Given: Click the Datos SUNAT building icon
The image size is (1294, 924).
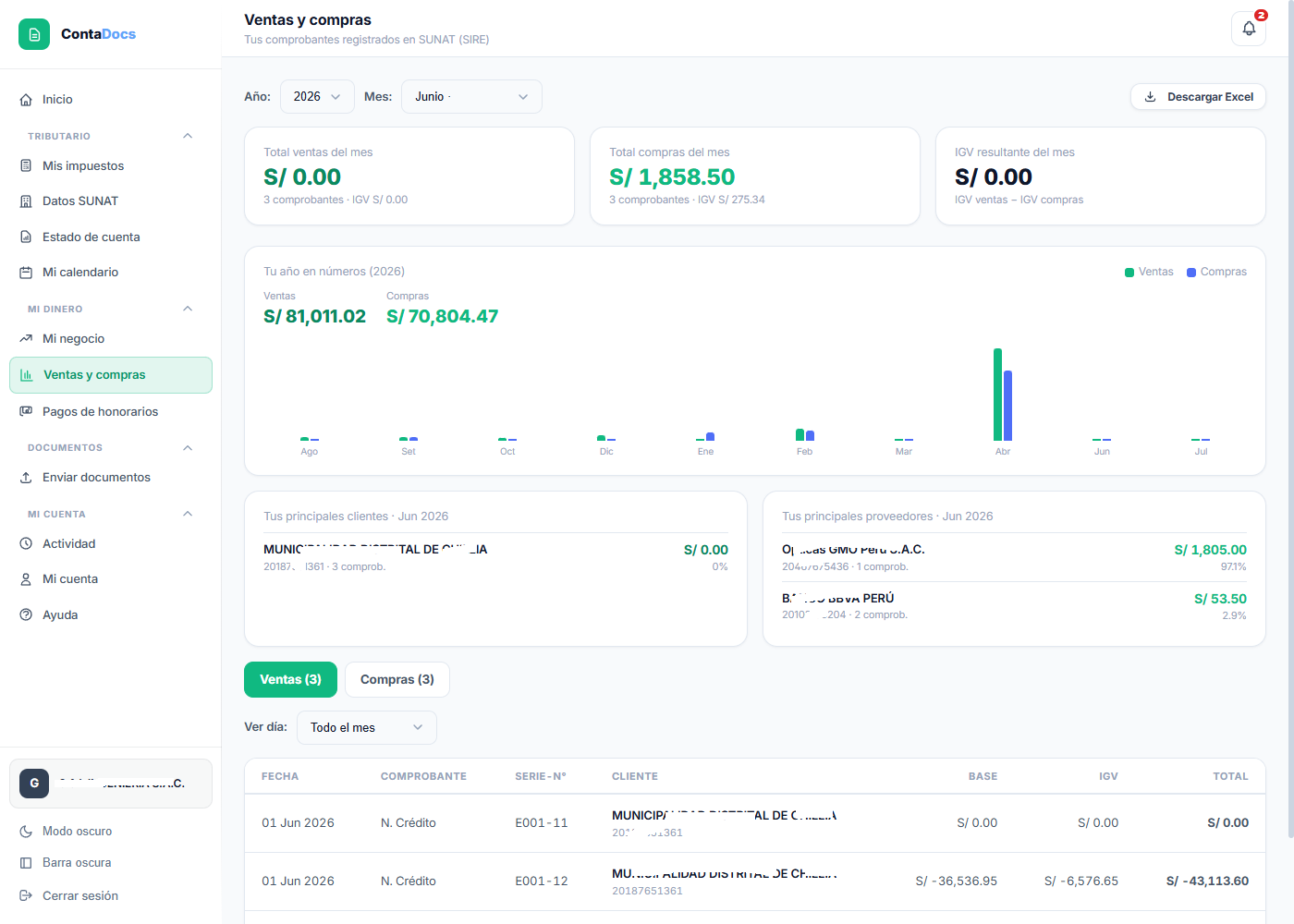Looking at the screenshot, I should pos(26,201).
